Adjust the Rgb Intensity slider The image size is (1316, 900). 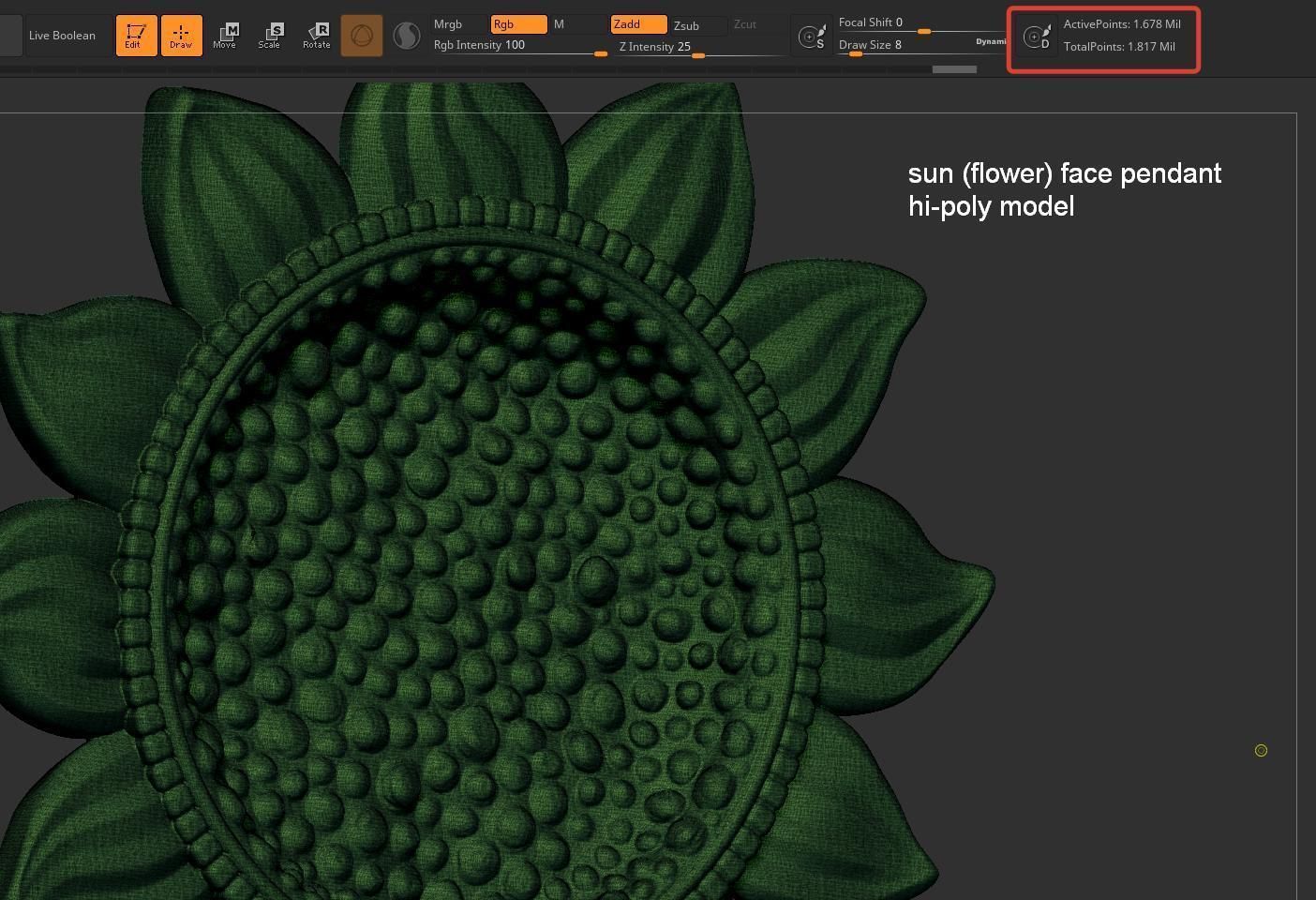520,46
